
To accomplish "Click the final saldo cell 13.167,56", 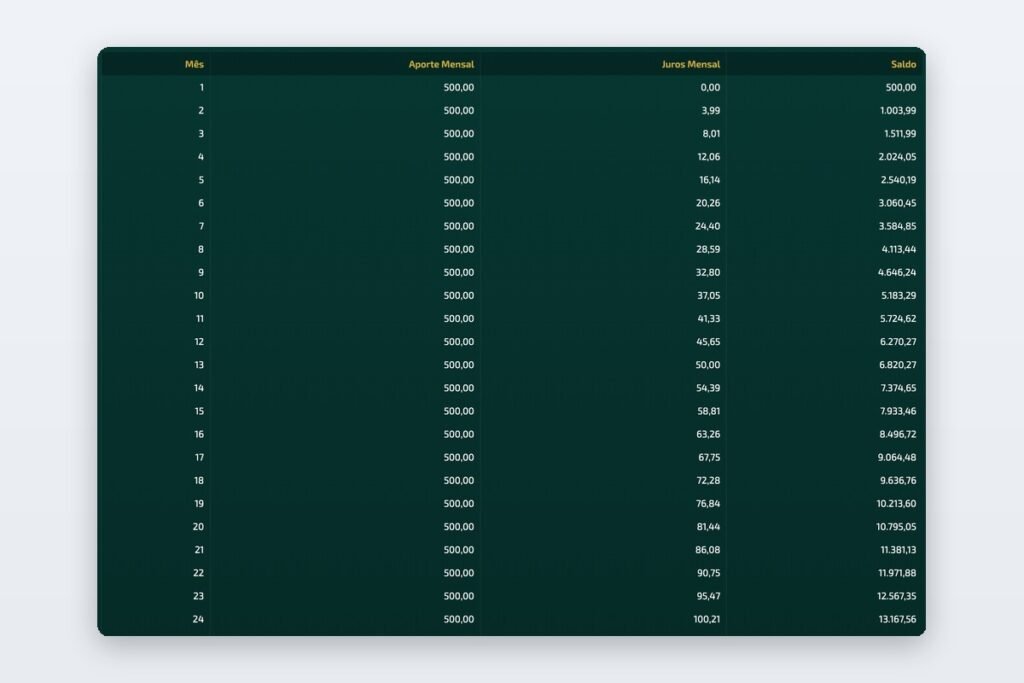I will (897, 620).
